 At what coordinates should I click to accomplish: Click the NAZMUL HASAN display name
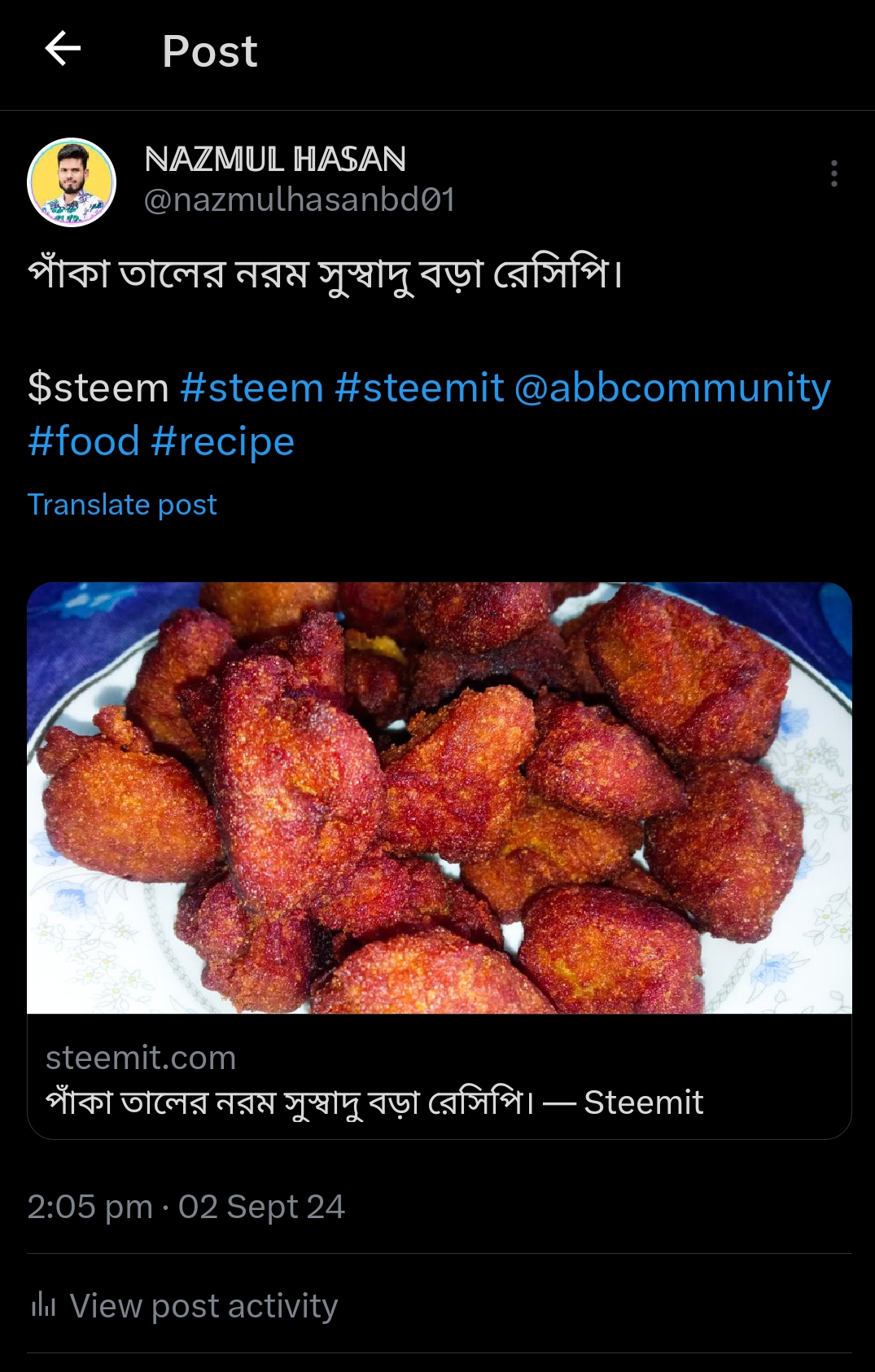click(x=275, y=160)
